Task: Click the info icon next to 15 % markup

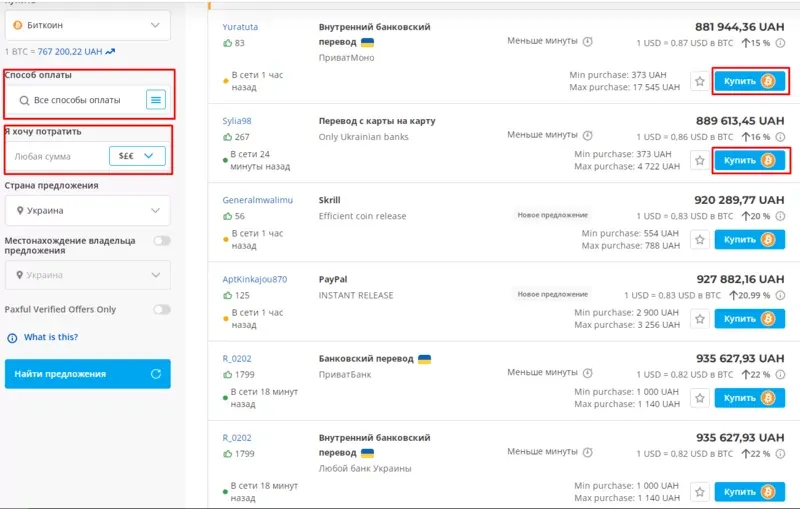Action: tap(780, 43)
